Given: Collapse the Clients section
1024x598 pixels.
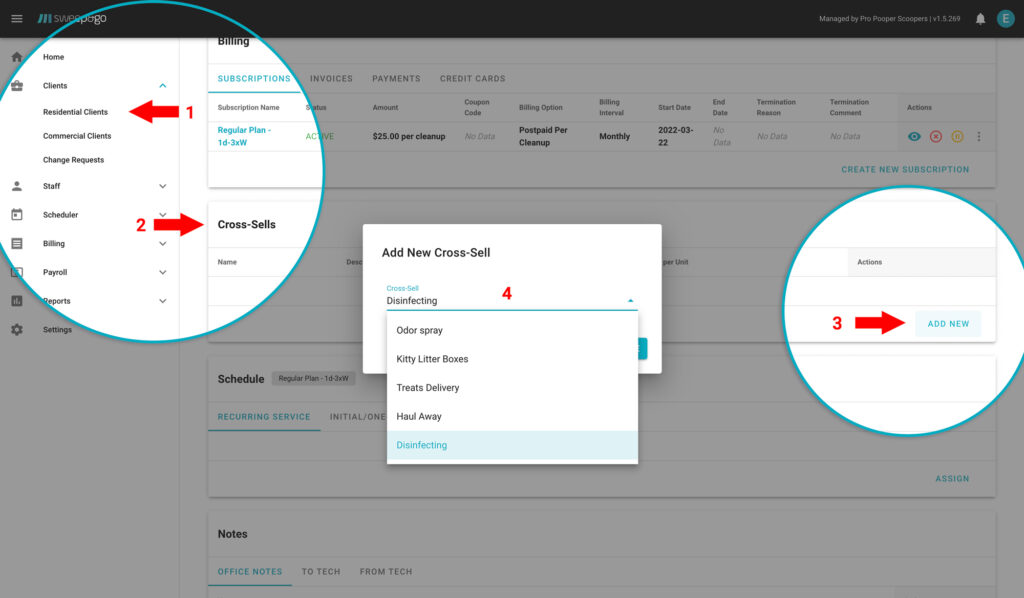Looking at the screenshot, I should pos(162,85).
